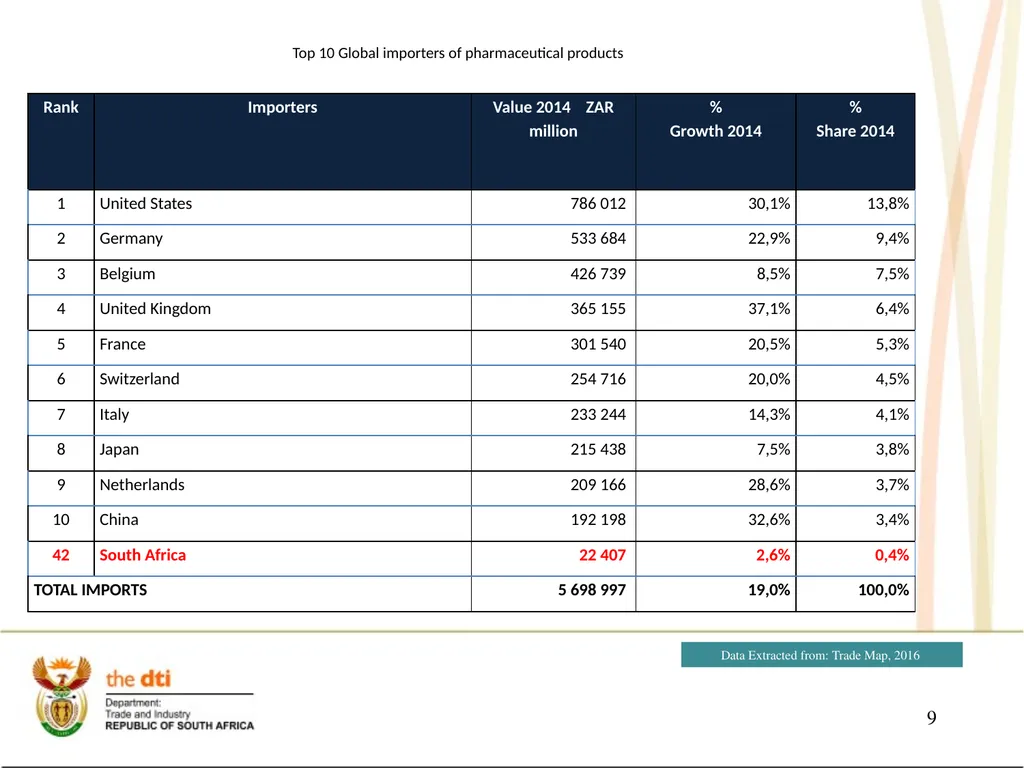Viewport: 1024px width, 768px height.
Task: Click the growth '28,6%' for Netherlands
Action: pyautogui.click(x=769, y=485)
